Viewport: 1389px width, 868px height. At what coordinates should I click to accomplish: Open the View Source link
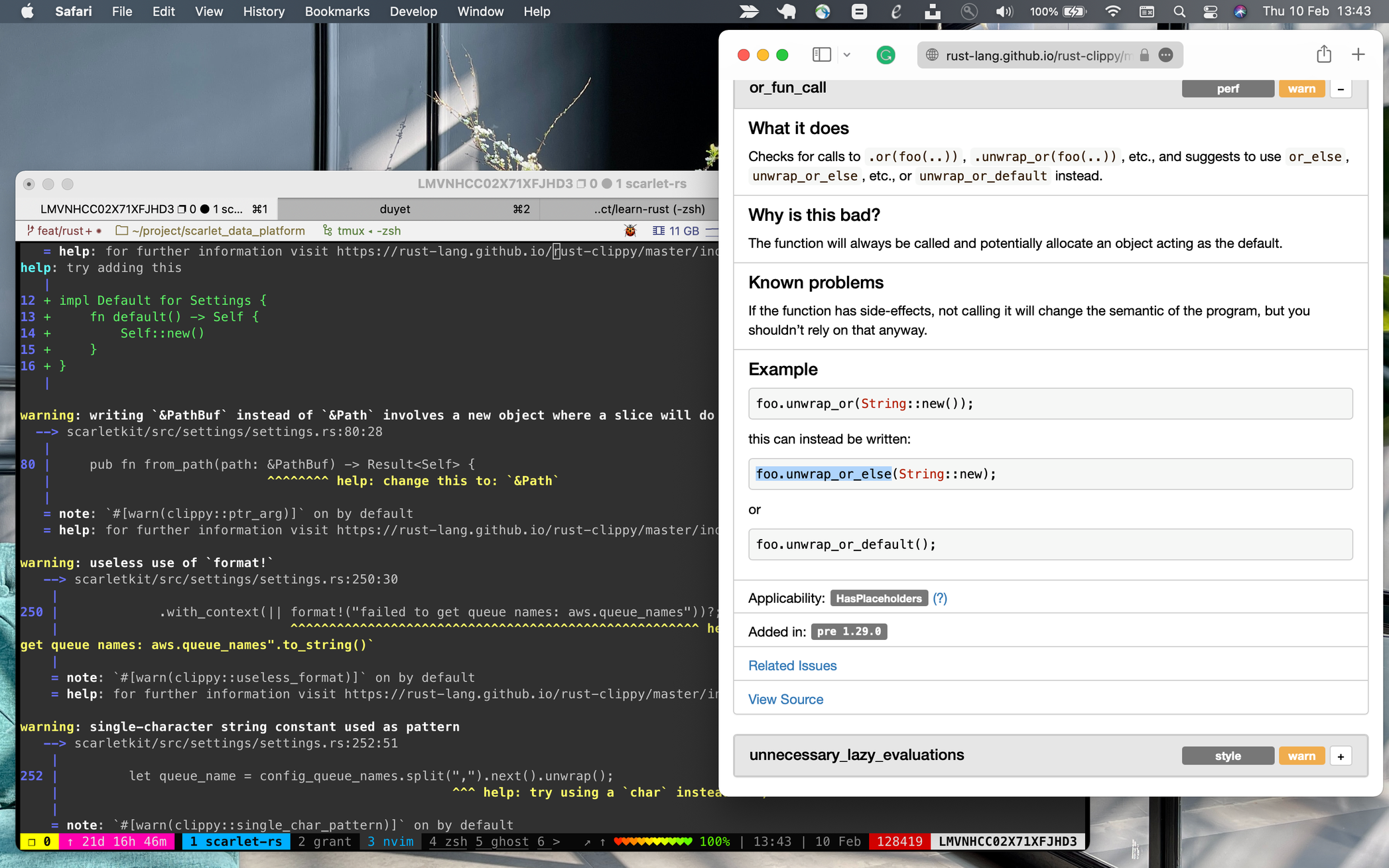tap(785, 699)
